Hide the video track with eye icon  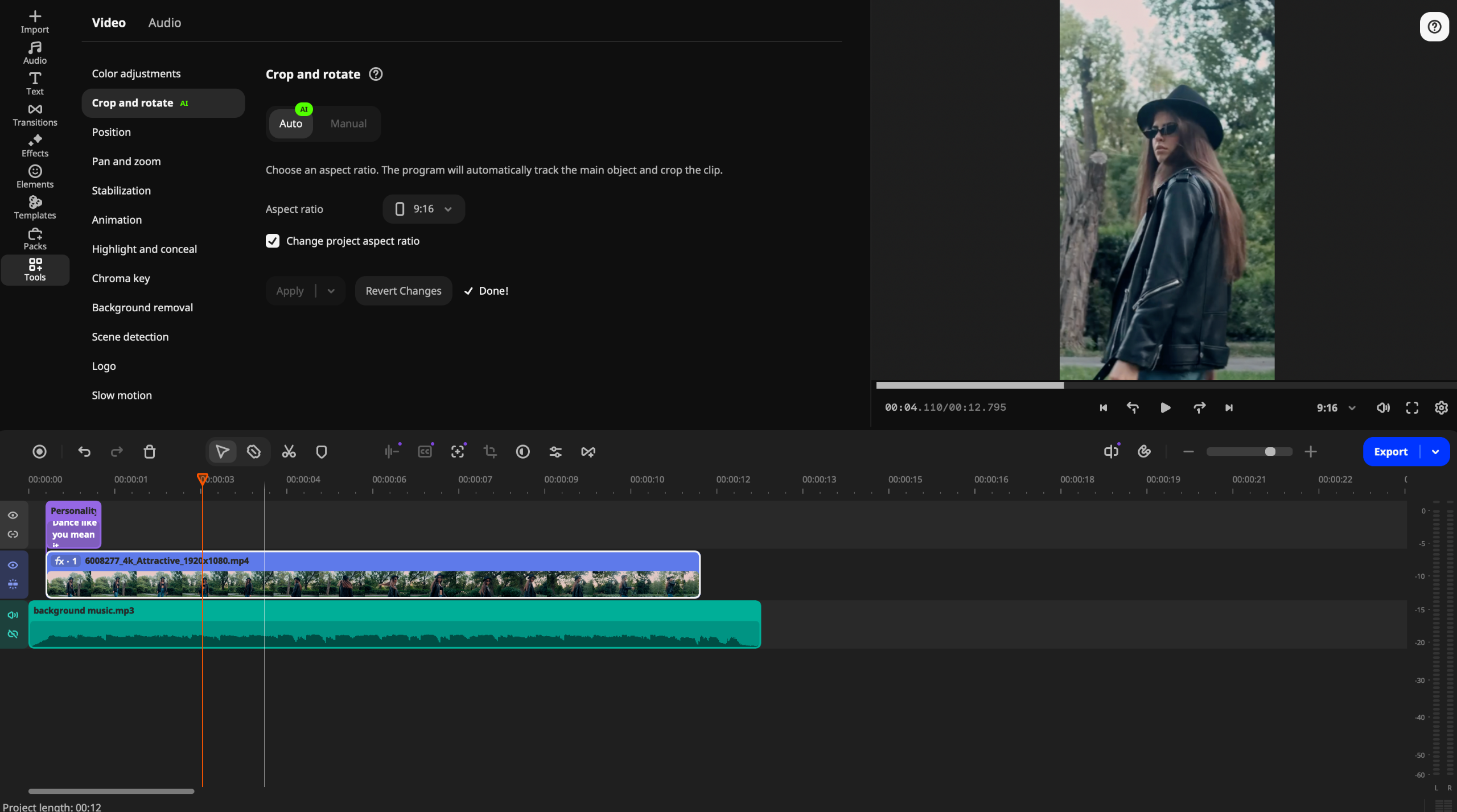pos(13,565)
